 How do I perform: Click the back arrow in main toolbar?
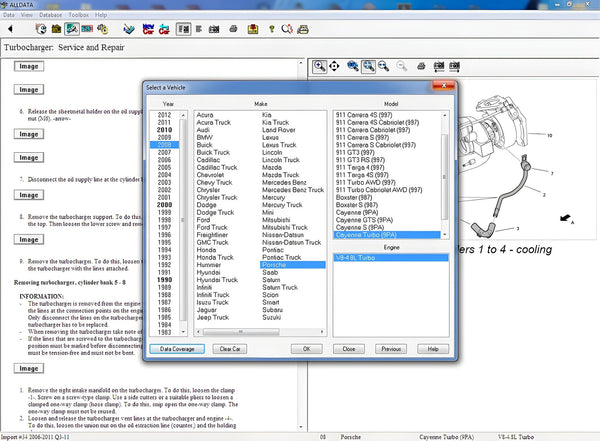pyautogui.click(x=10, y=29)
